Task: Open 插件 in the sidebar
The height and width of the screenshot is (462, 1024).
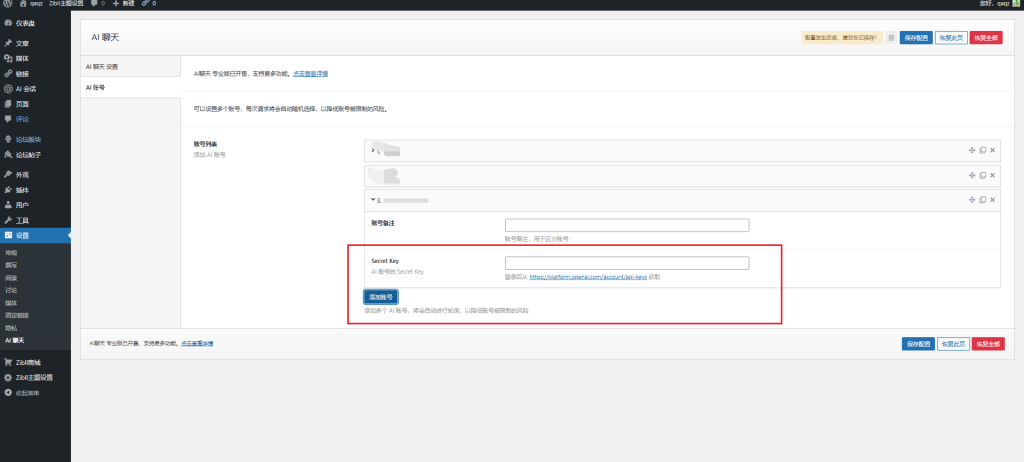Action: pyautogui.click(x=22, y=189)
